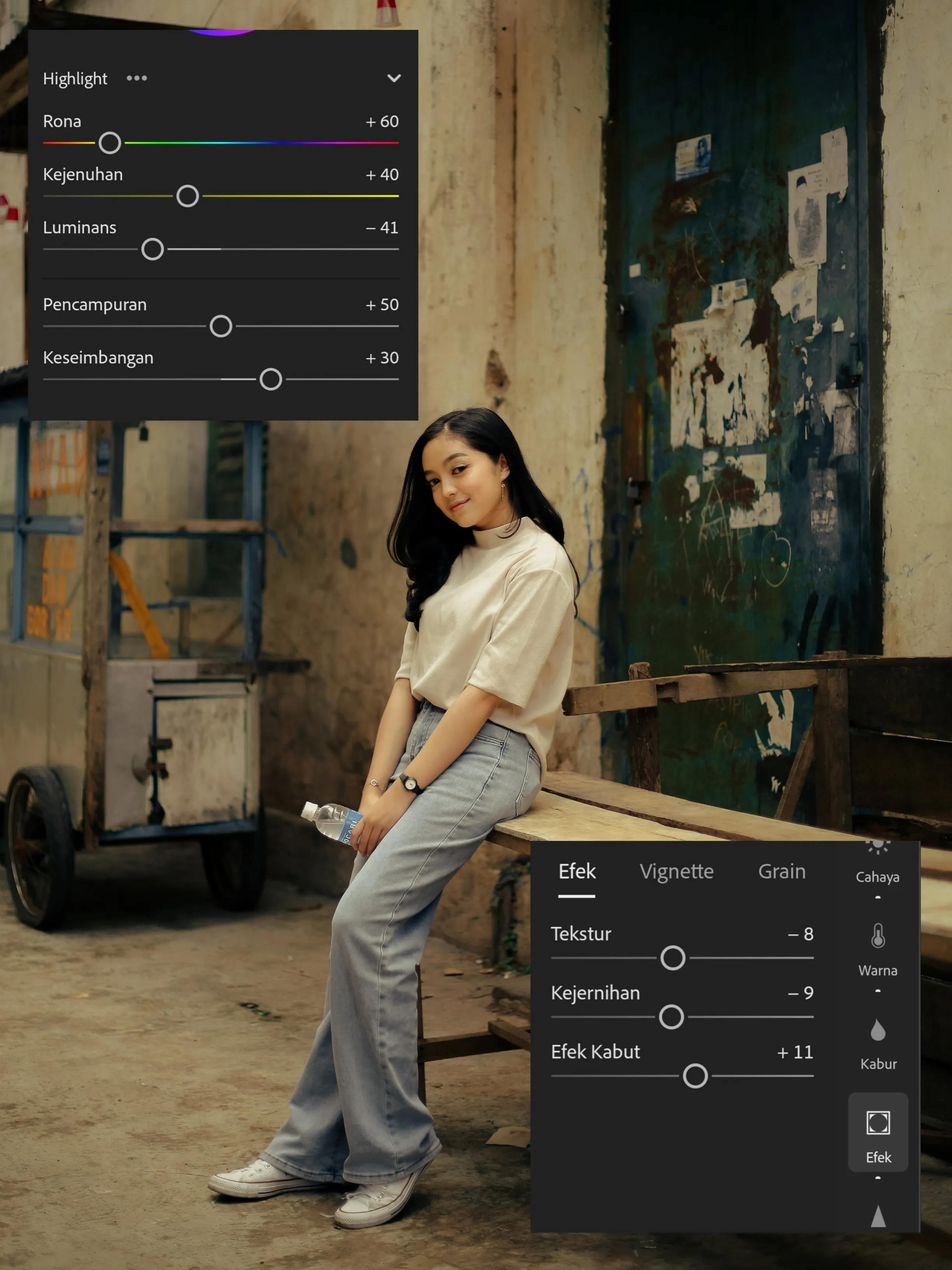Click the Luminans slider handle
This screenshot has width=952, height=1270.
(152, 249)
